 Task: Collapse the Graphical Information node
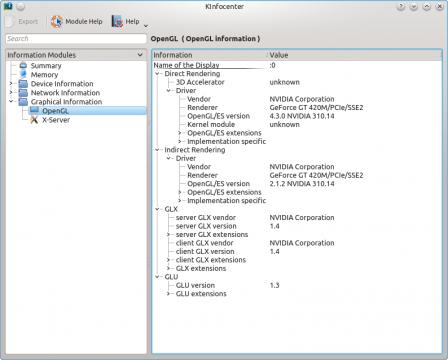tap(11, 101)
